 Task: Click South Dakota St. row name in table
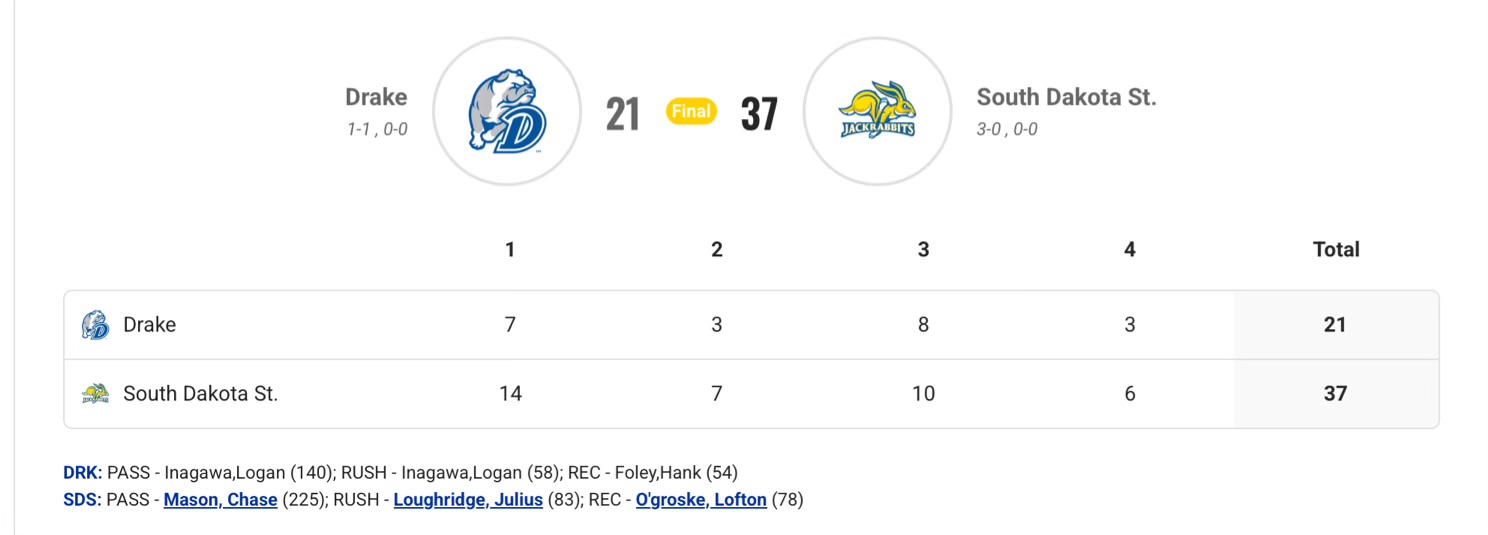point(200,394)
